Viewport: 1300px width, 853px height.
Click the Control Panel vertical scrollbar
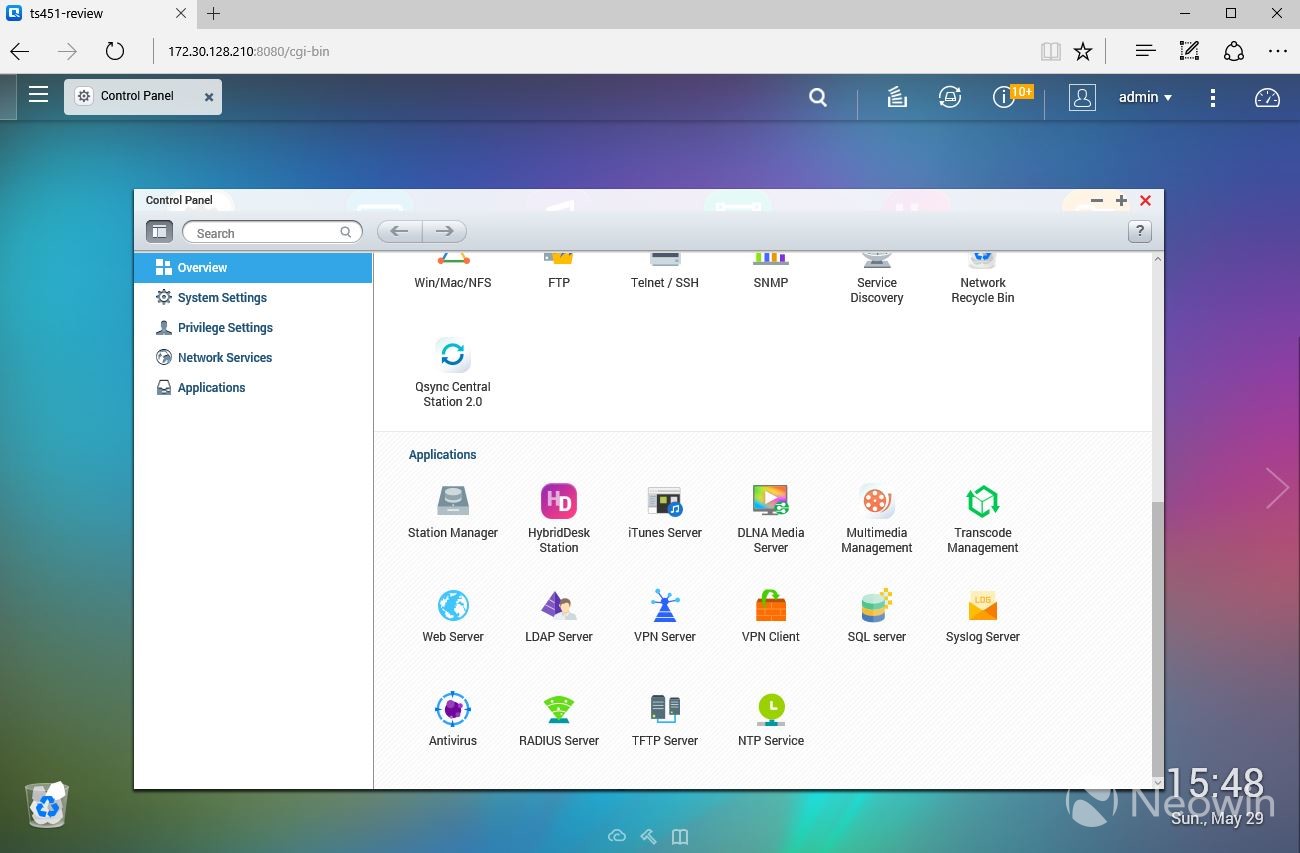(1158, 637)
